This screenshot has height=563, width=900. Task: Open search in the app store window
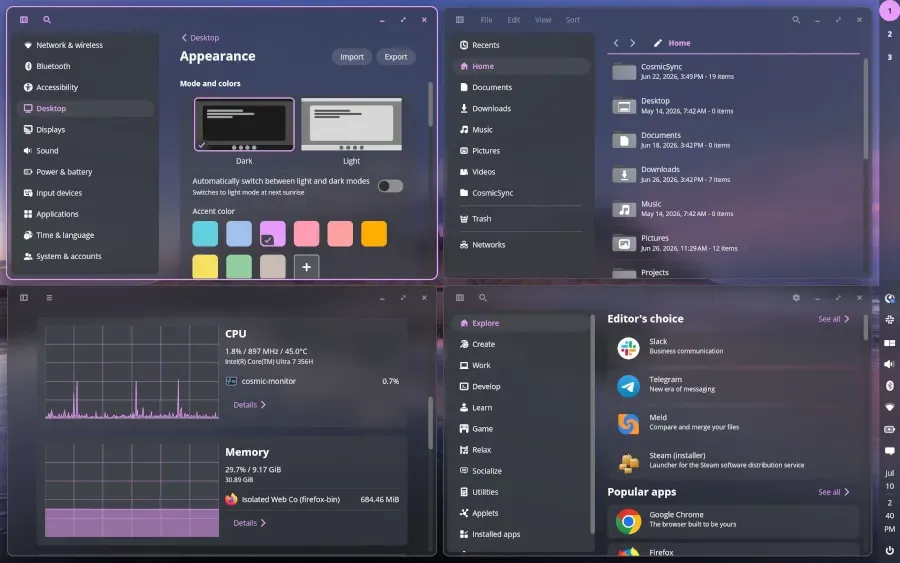[483, 298]
